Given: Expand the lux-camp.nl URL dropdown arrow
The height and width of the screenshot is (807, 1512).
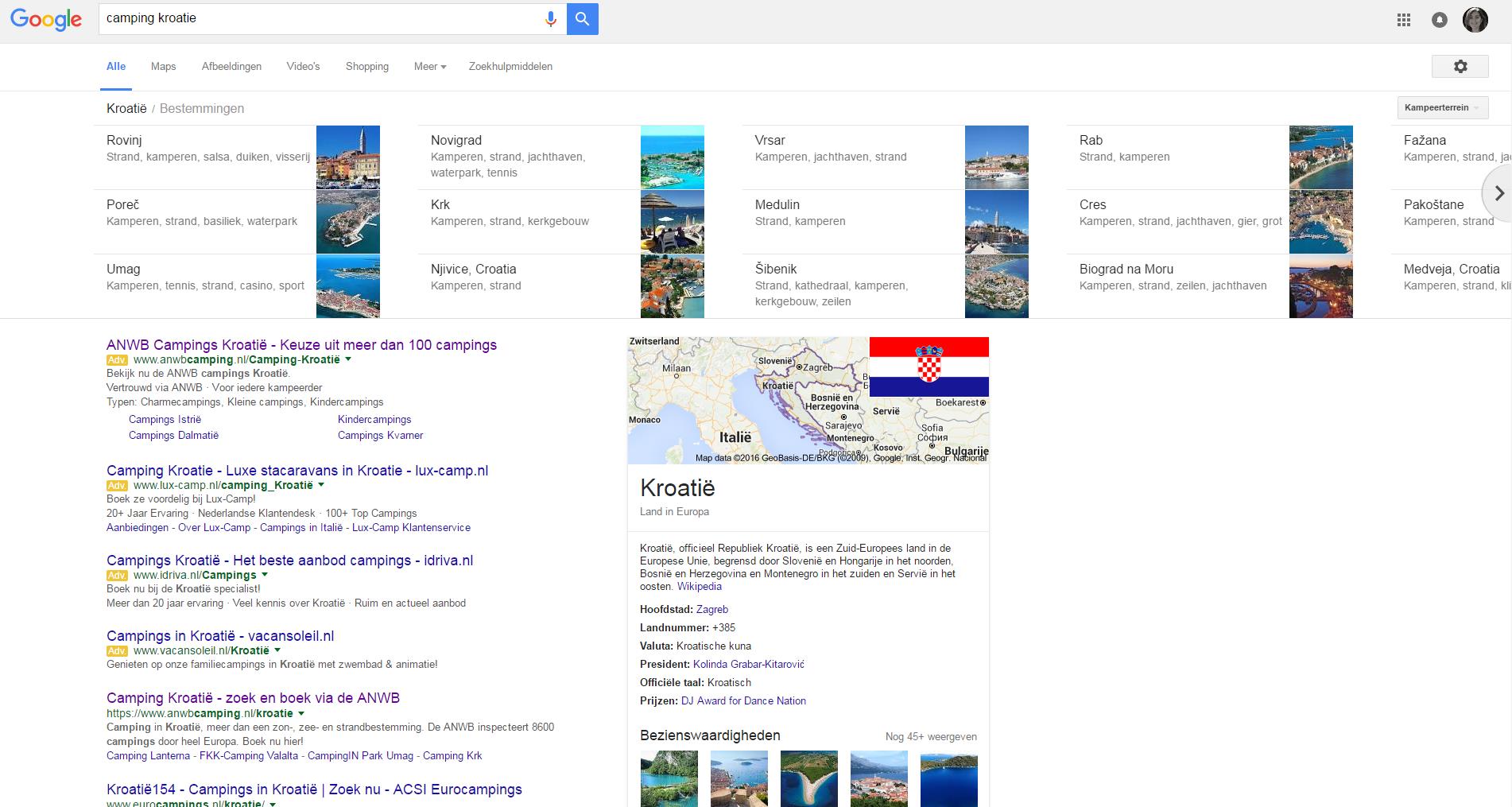Looking at the screenshot, I should click(321, 484).
